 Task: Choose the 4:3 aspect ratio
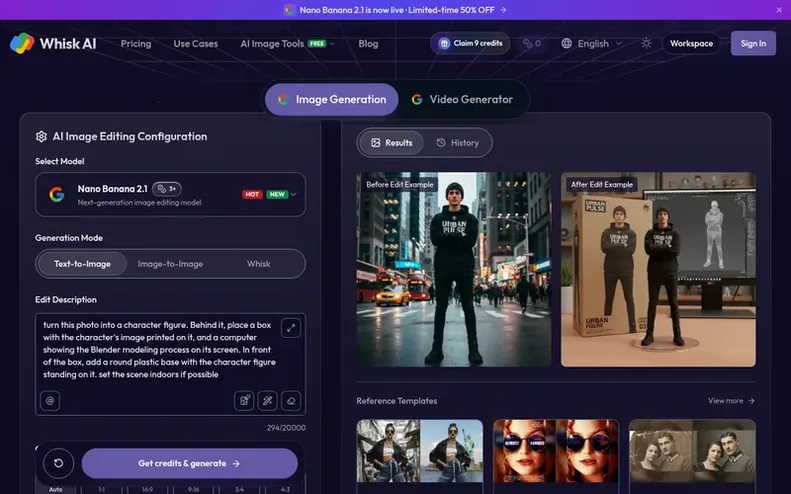pos(285,489)
